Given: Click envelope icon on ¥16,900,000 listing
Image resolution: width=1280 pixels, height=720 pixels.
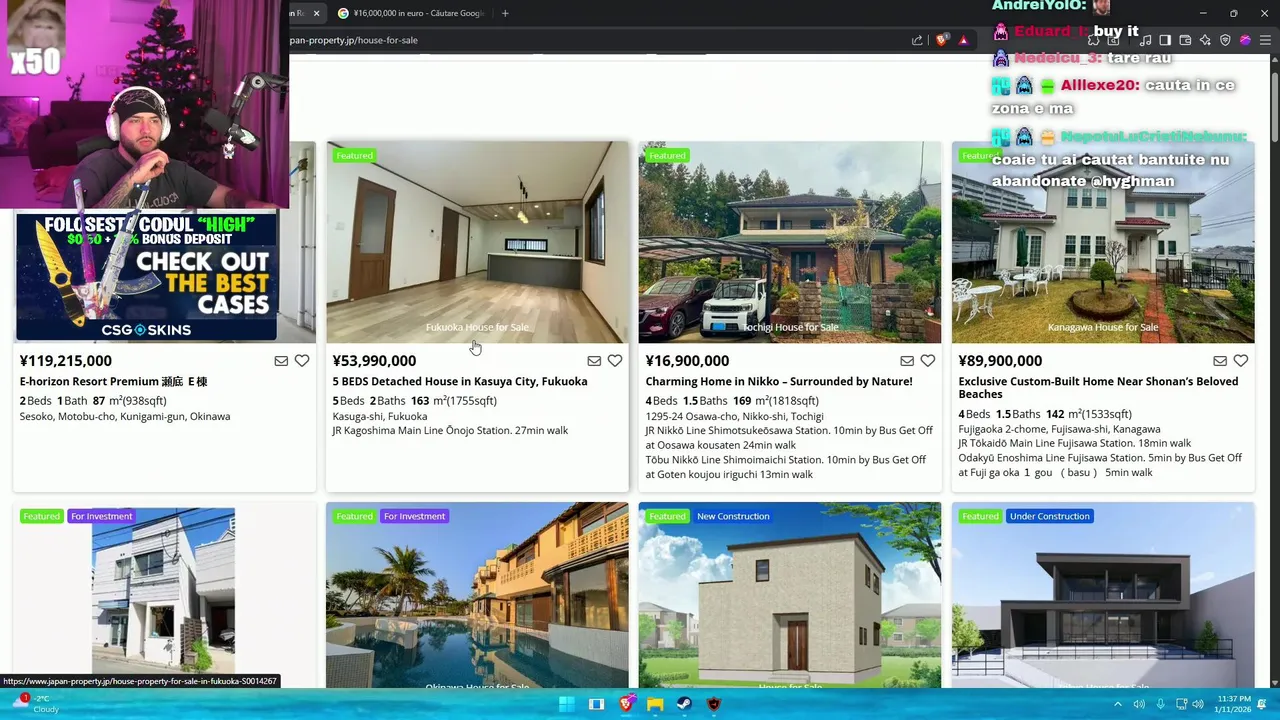Looking at the screenshot, I should coord(907,361).
